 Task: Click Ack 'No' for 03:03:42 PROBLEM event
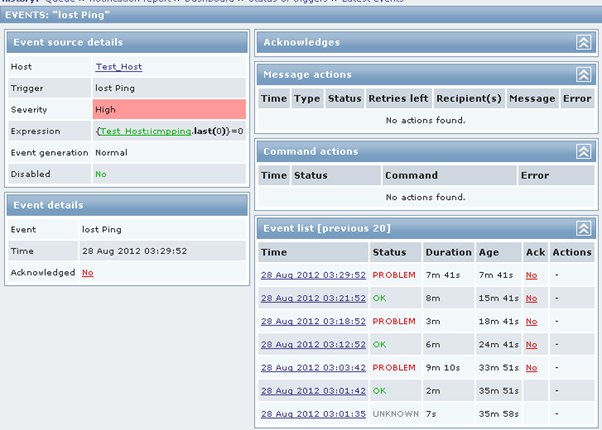tap(531, 367)
